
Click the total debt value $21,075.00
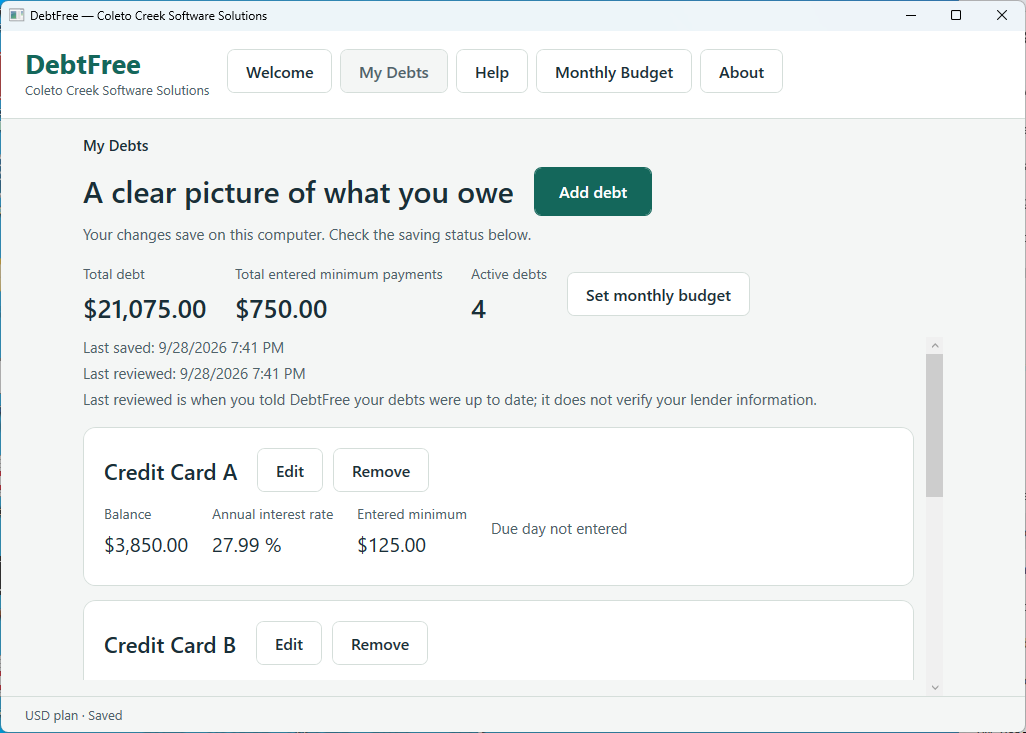coord(145,309)
